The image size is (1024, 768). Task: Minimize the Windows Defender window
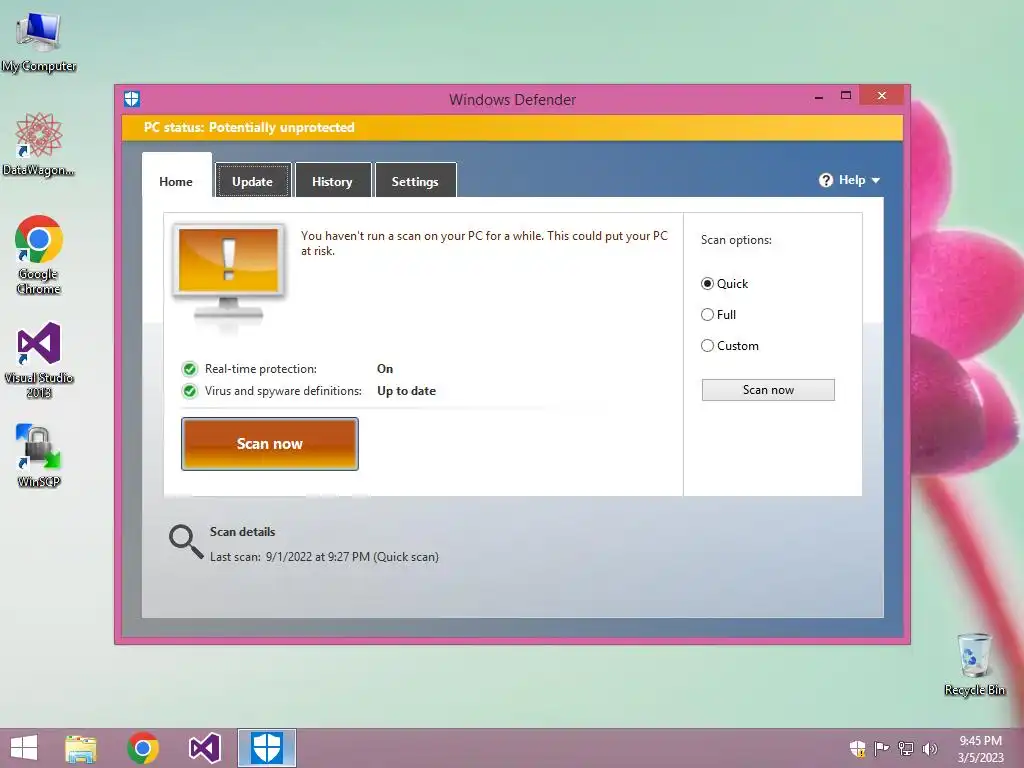pyautogui.click(x=819, y=97)
